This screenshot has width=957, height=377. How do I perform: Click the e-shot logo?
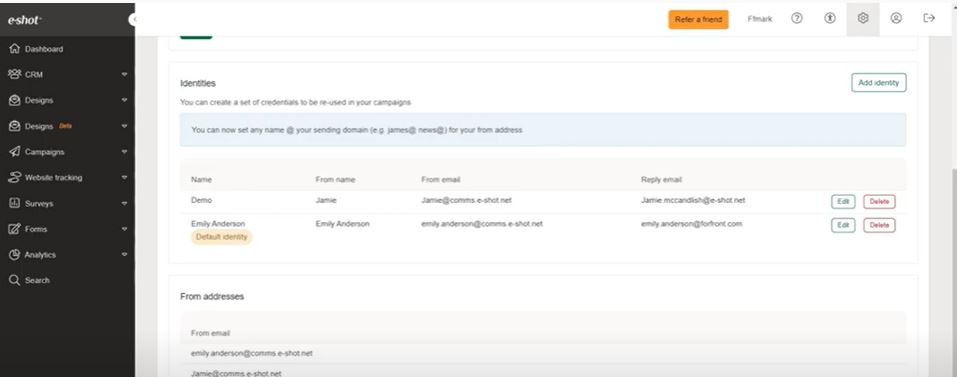click(24, 20)
